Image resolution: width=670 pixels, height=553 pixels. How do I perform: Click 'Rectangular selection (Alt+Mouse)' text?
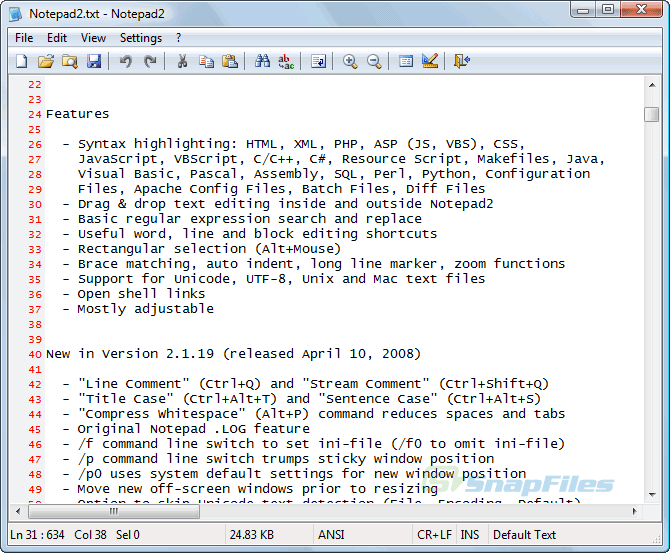tap(209, 249)
